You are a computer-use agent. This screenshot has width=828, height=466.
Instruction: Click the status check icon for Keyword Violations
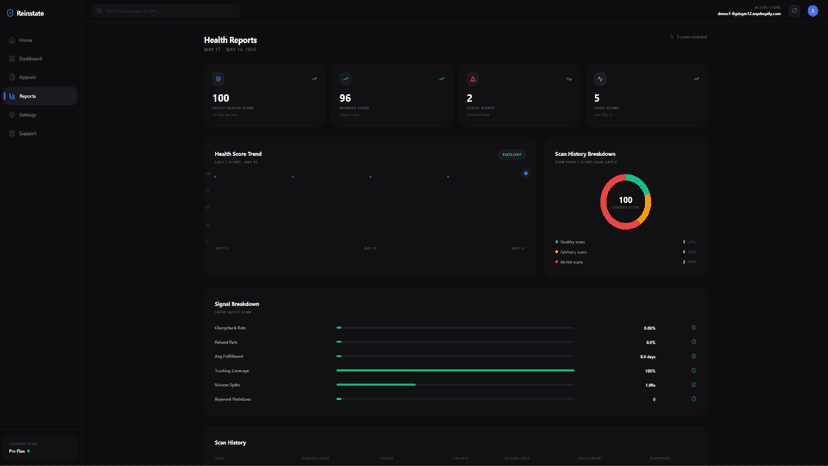694,399
